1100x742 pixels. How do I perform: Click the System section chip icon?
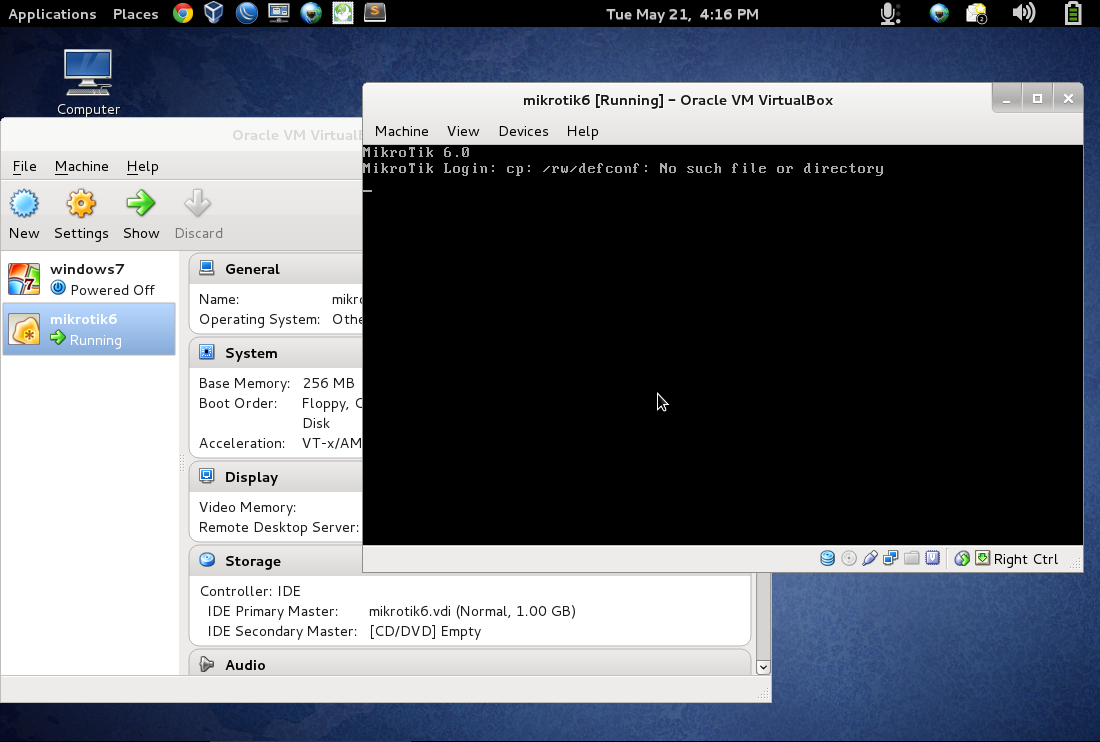pos(206,352)
